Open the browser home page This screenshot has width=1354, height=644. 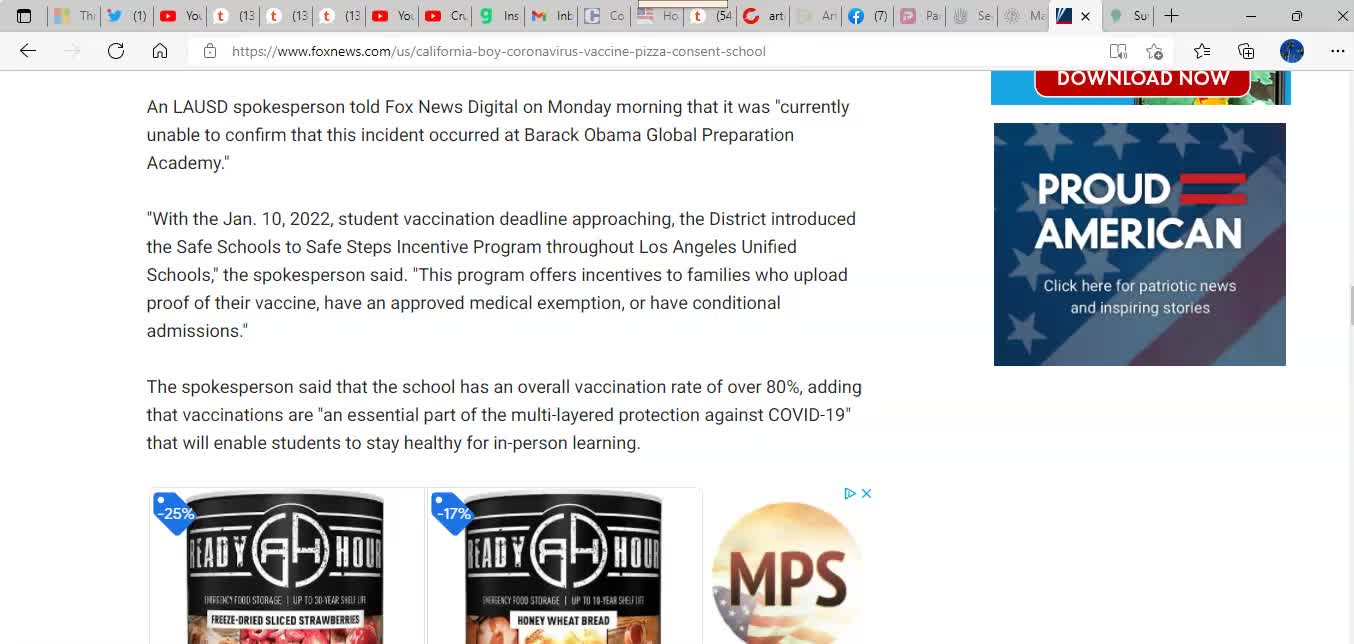coord(160,51)
